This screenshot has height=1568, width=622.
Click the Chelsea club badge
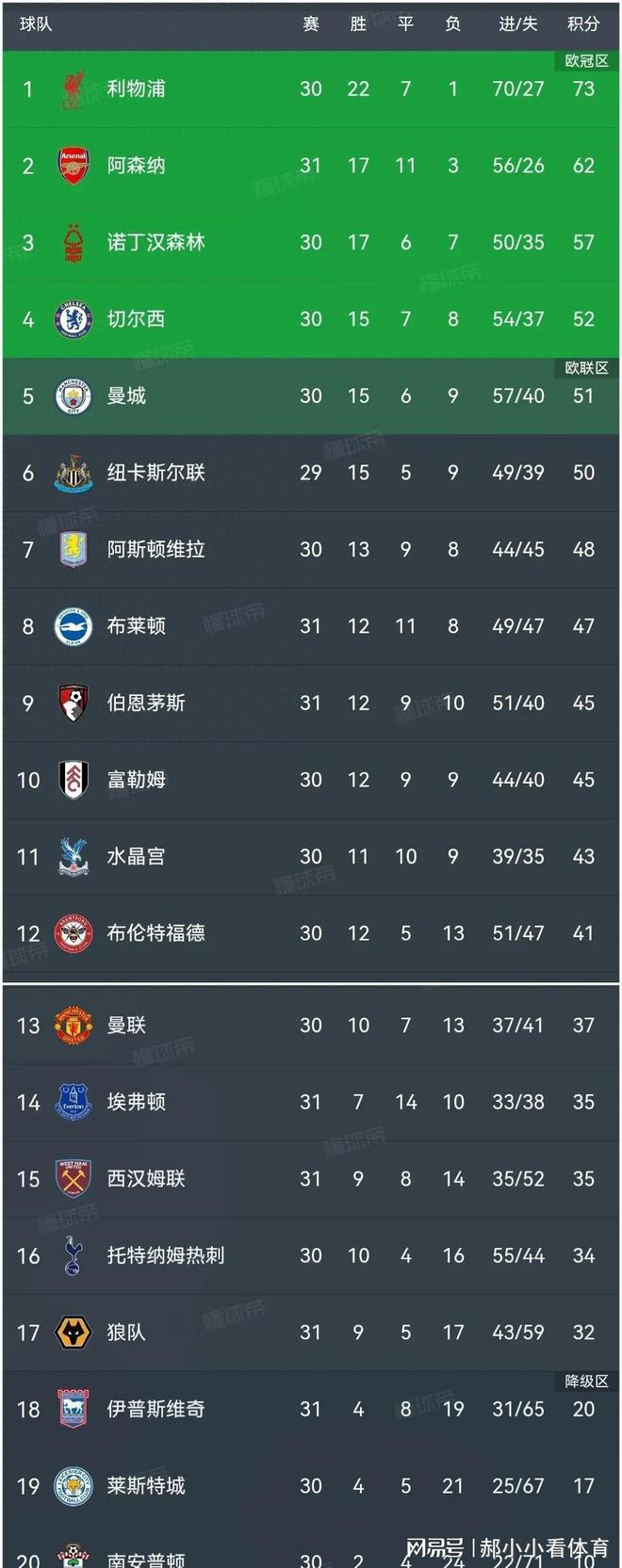click(73, 319)
